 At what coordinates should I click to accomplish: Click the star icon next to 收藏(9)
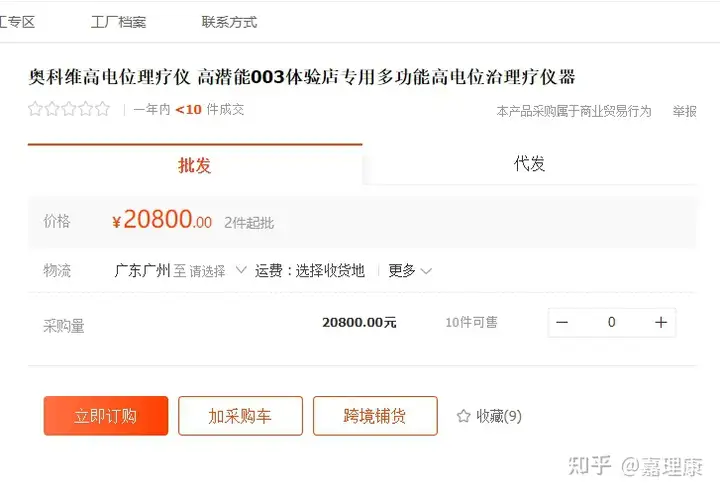coord(464,416)
